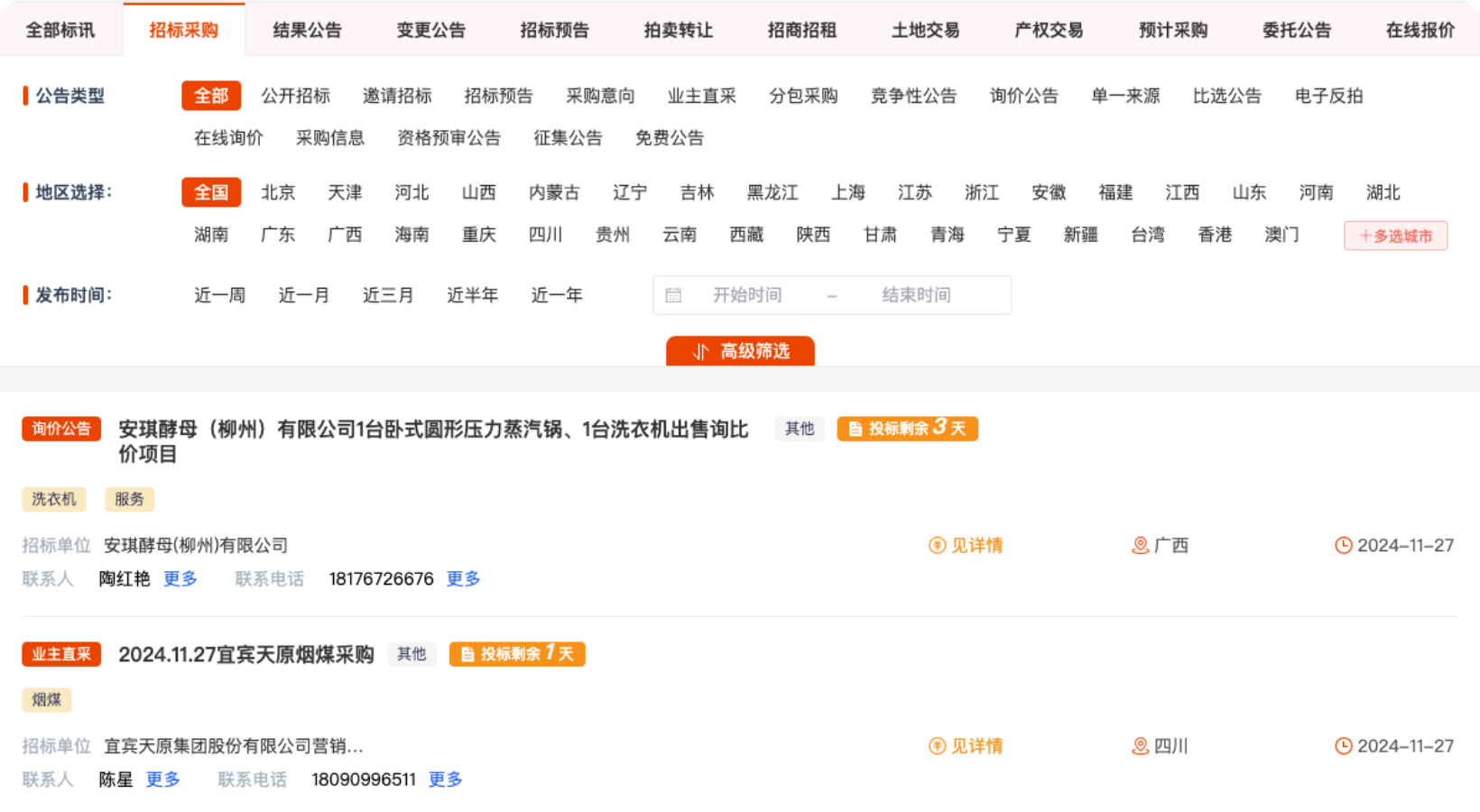Click the sort icon on 高级筛选
Viewport: 1480px width, 812px height.
[701, 351]
